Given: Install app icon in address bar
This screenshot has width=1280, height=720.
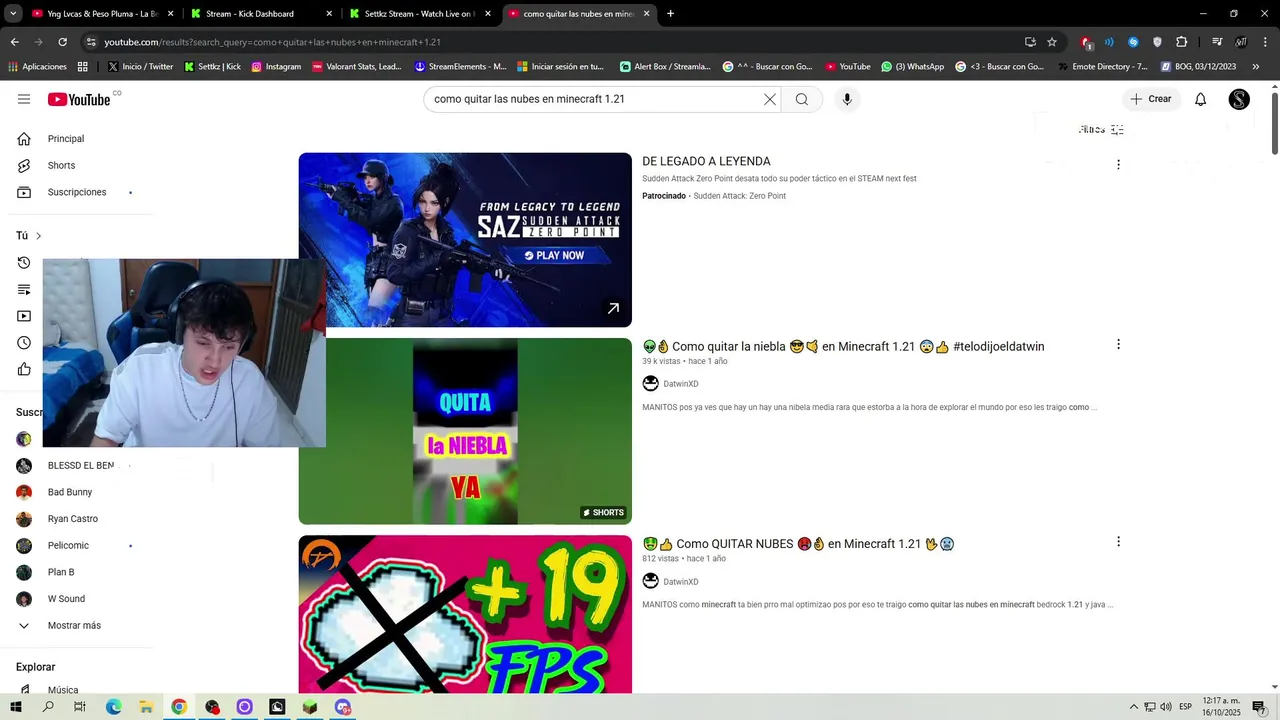Looking at the screenshot, I should point(1030,42).
